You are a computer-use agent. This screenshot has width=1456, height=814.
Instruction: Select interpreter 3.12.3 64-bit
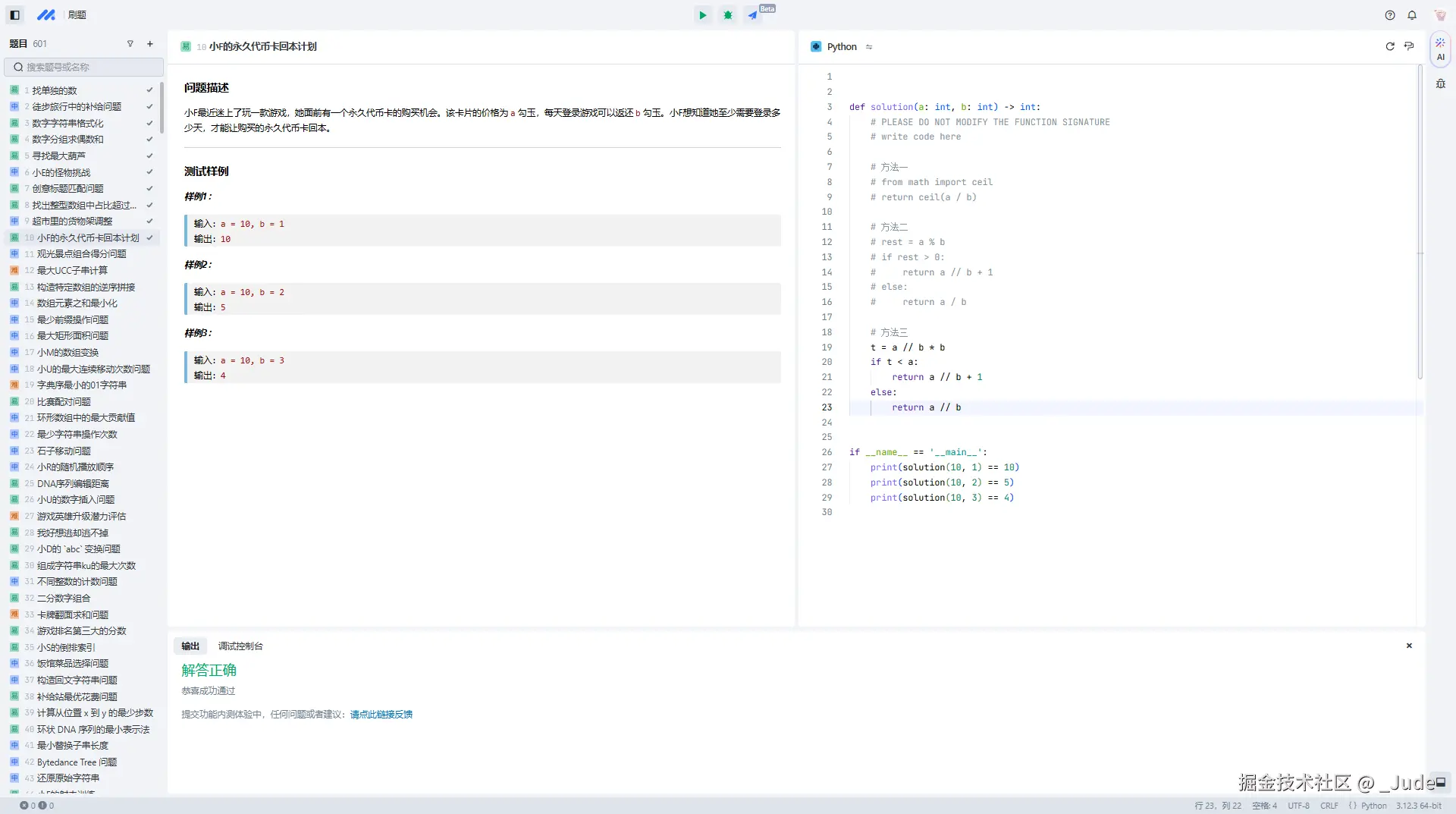point(1419,806)
